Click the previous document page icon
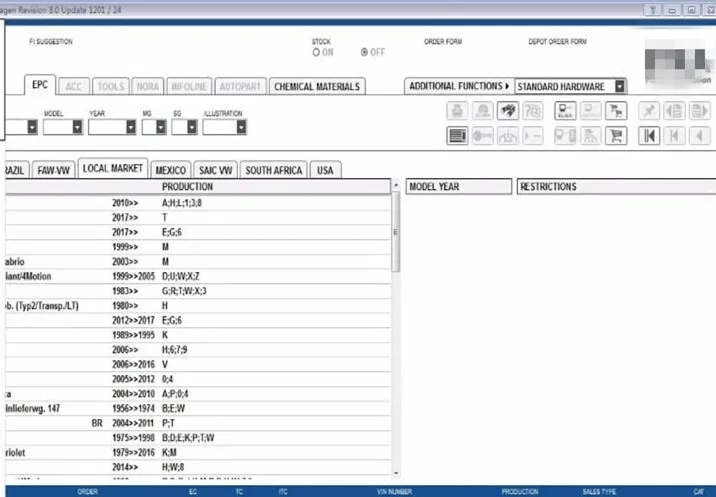 click(x=674, y=111)
